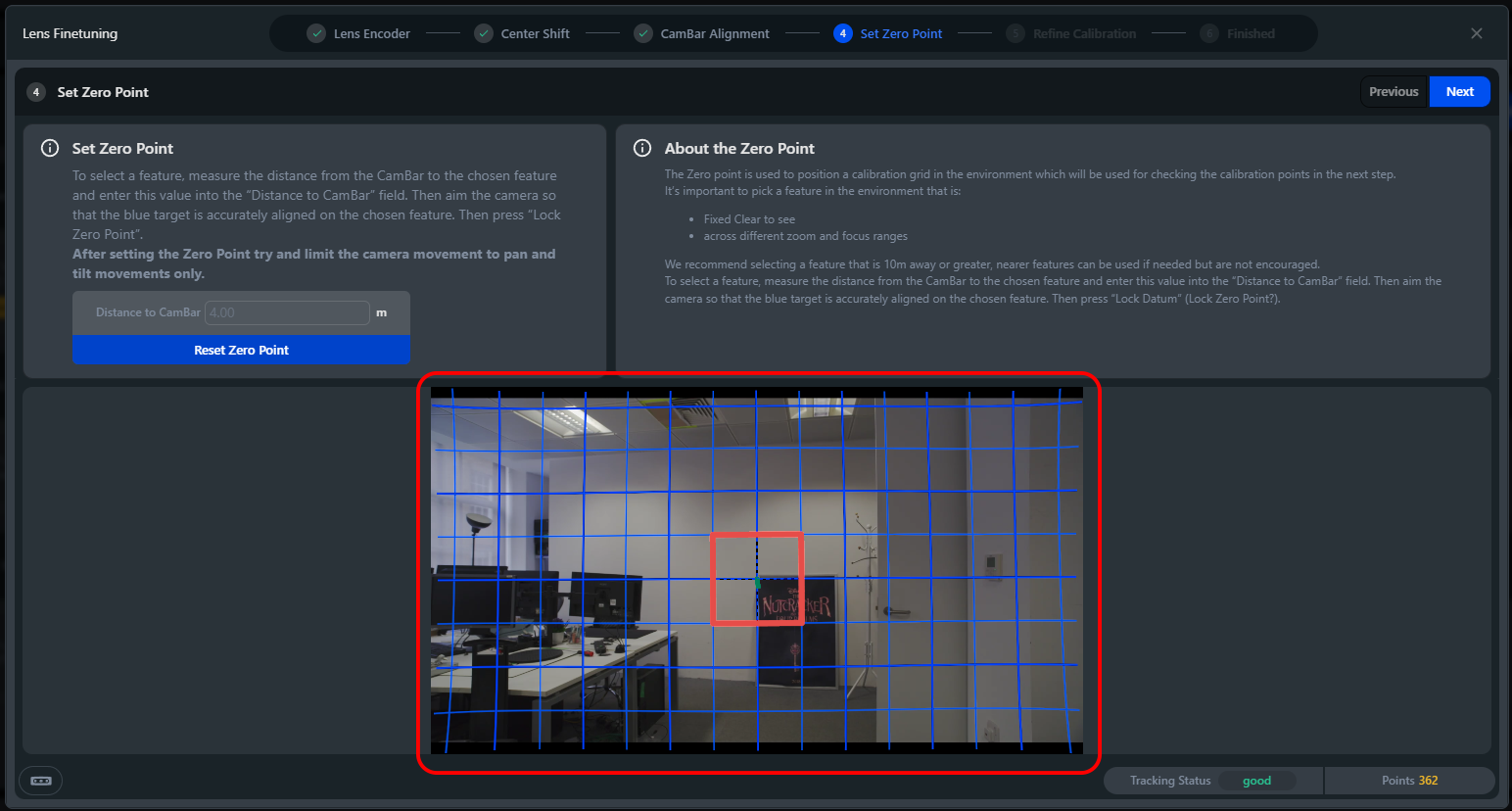
Task: Click the Lens Encoder checkmark icon
Action: click(x=316, y=33)
